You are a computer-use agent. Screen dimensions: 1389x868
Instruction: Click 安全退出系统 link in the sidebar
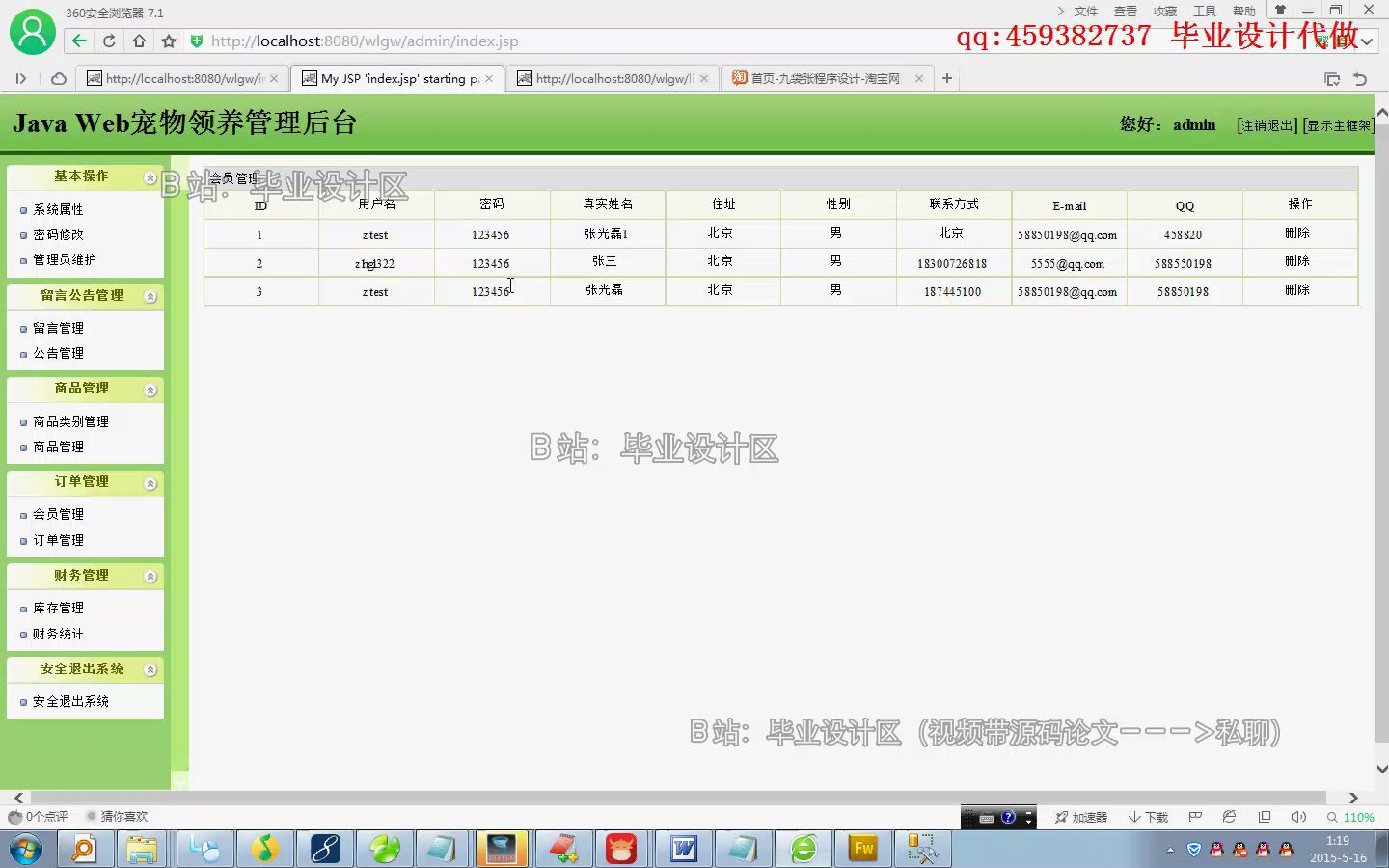click(70, 701)
